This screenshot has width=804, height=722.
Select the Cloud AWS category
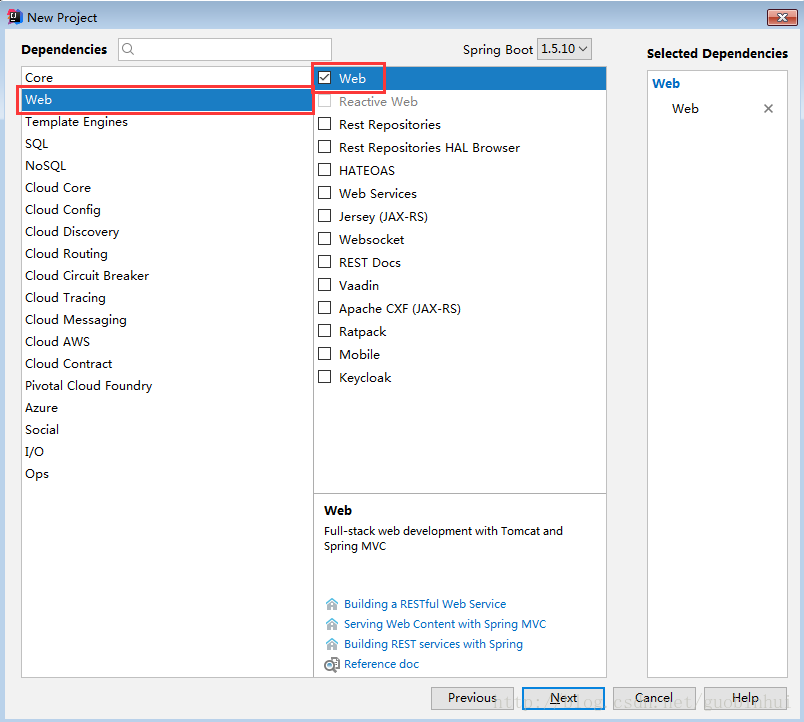coord(167,342)
